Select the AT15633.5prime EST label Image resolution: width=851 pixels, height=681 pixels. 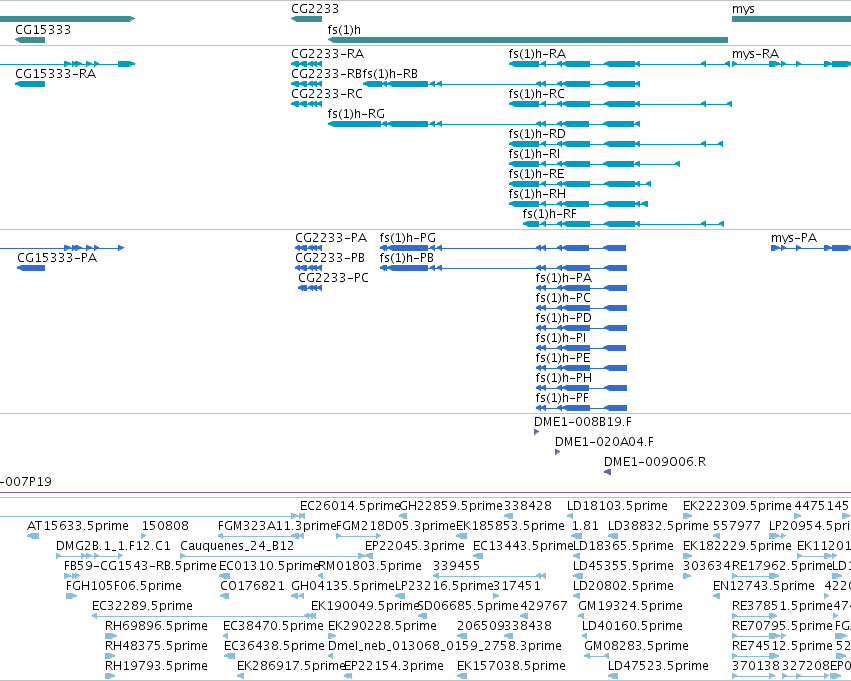[x=78, y=526]
